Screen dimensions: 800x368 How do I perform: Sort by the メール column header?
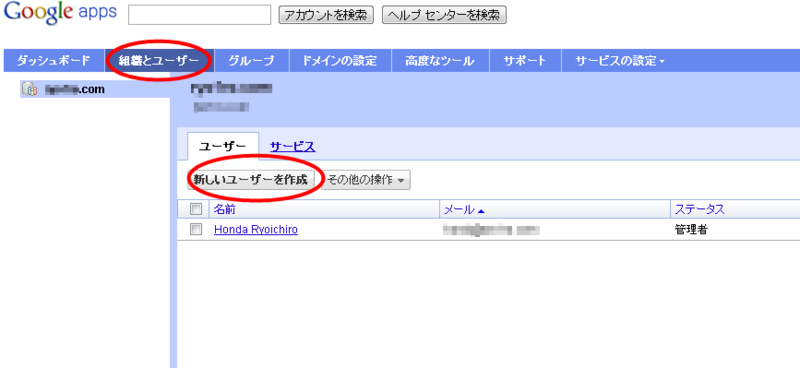[x=464, y=209]
